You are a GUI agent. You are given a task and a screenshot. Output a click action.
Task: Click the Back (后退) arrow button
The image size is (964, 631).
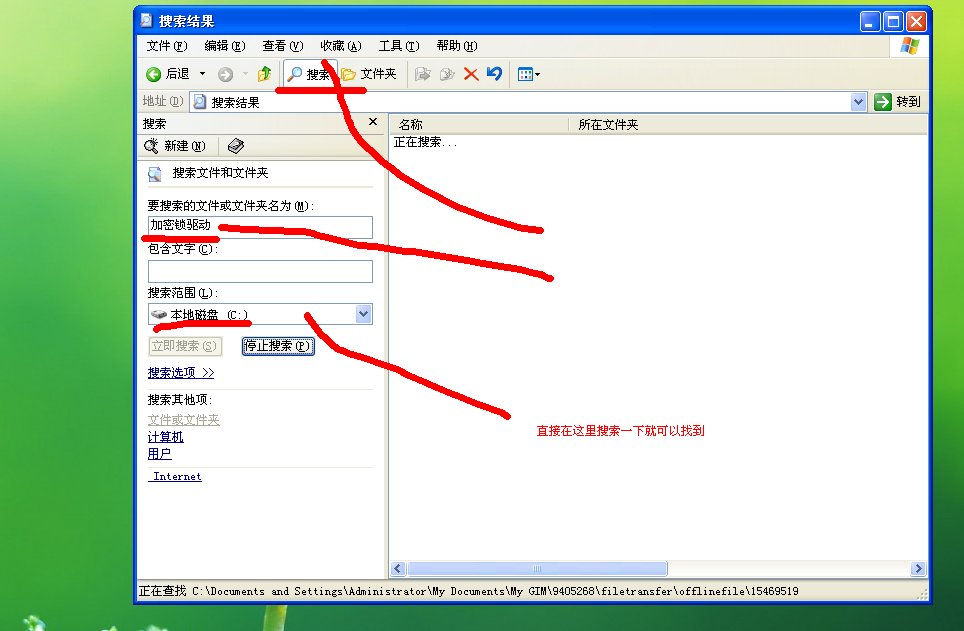tap(168, 74)
